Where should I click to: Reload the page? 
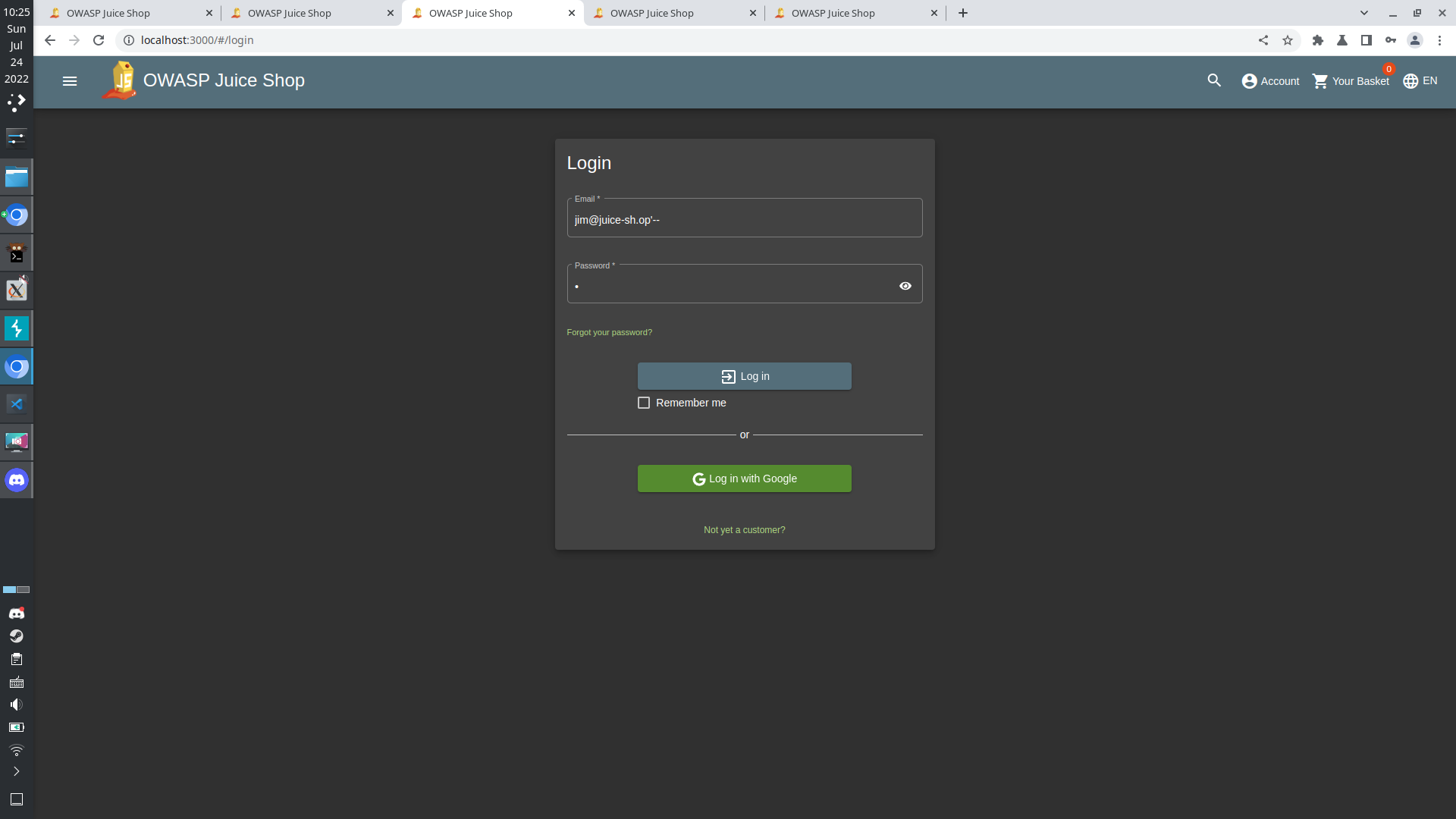[x=99, y=40]
